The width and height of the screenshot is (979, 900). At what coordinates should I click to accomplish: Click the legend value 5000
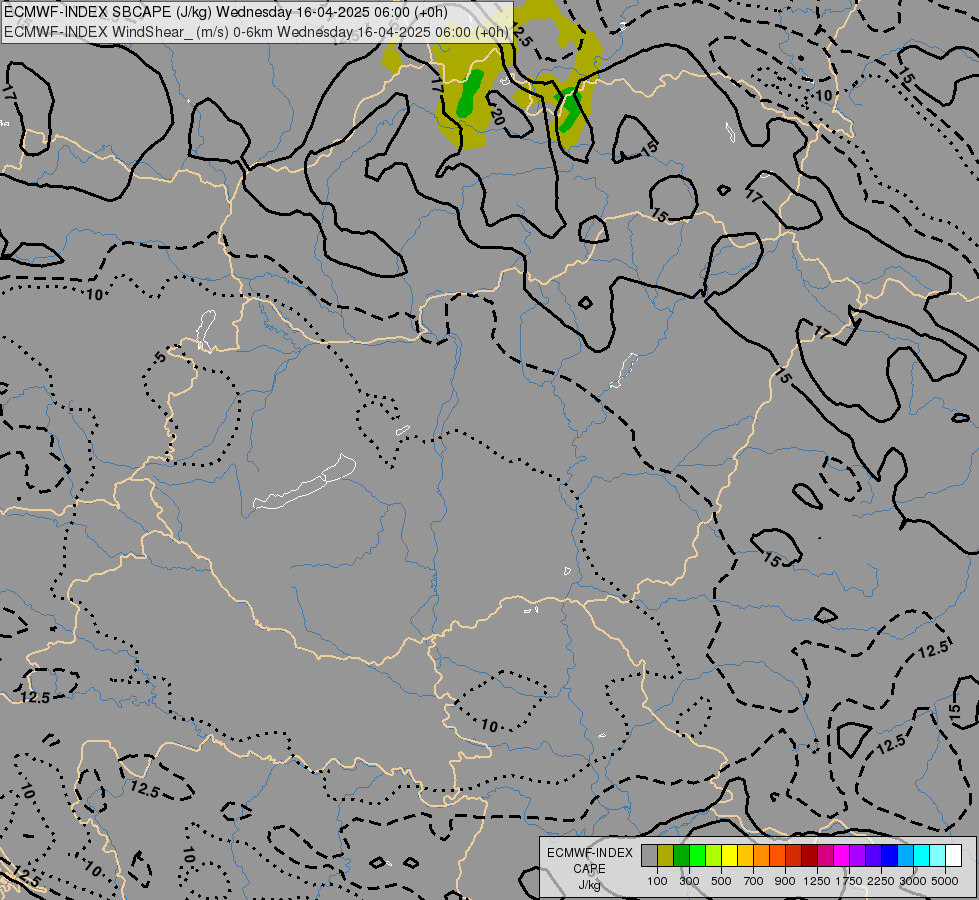coord(945,881)
